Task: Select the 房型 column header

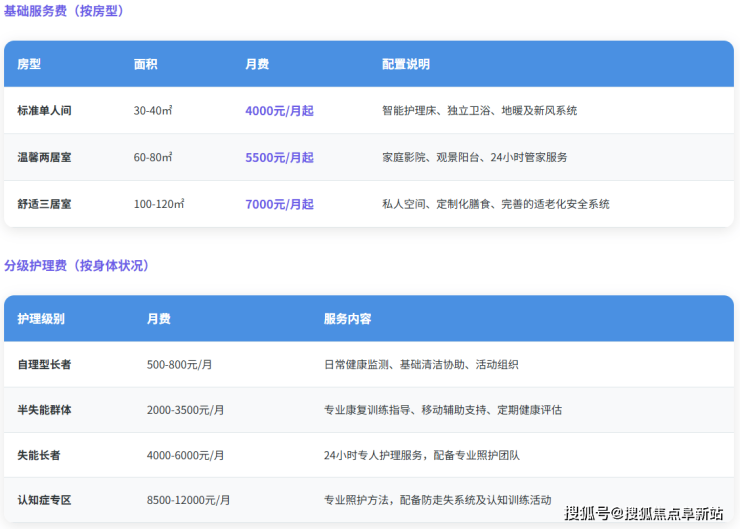Action: coord(29,64)
